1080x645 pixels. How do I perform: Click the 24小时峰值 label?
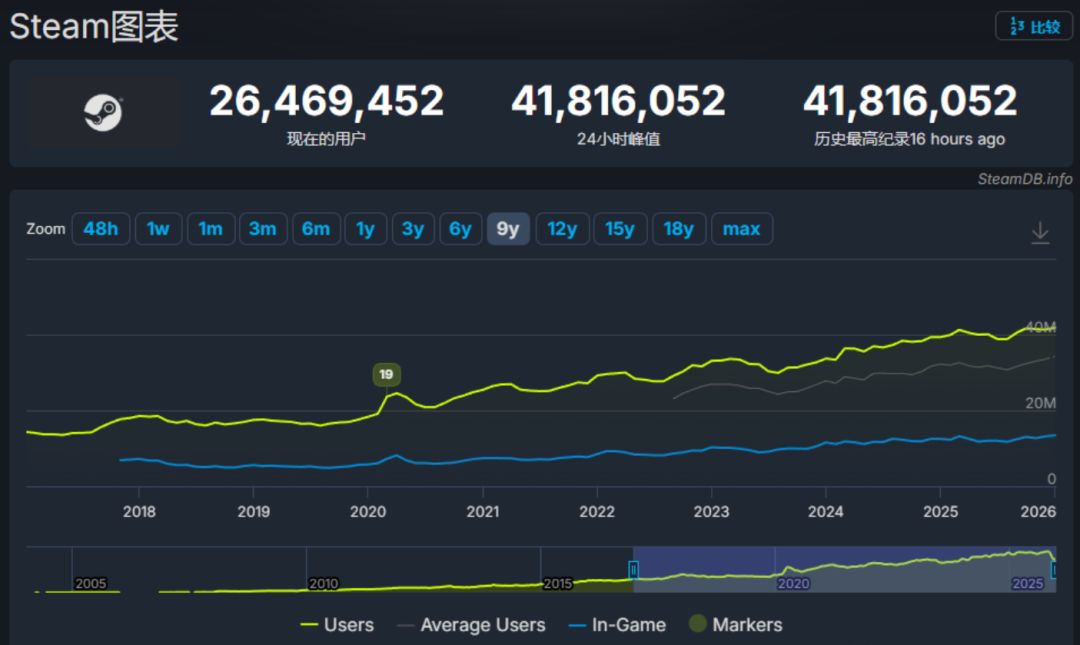618,139
